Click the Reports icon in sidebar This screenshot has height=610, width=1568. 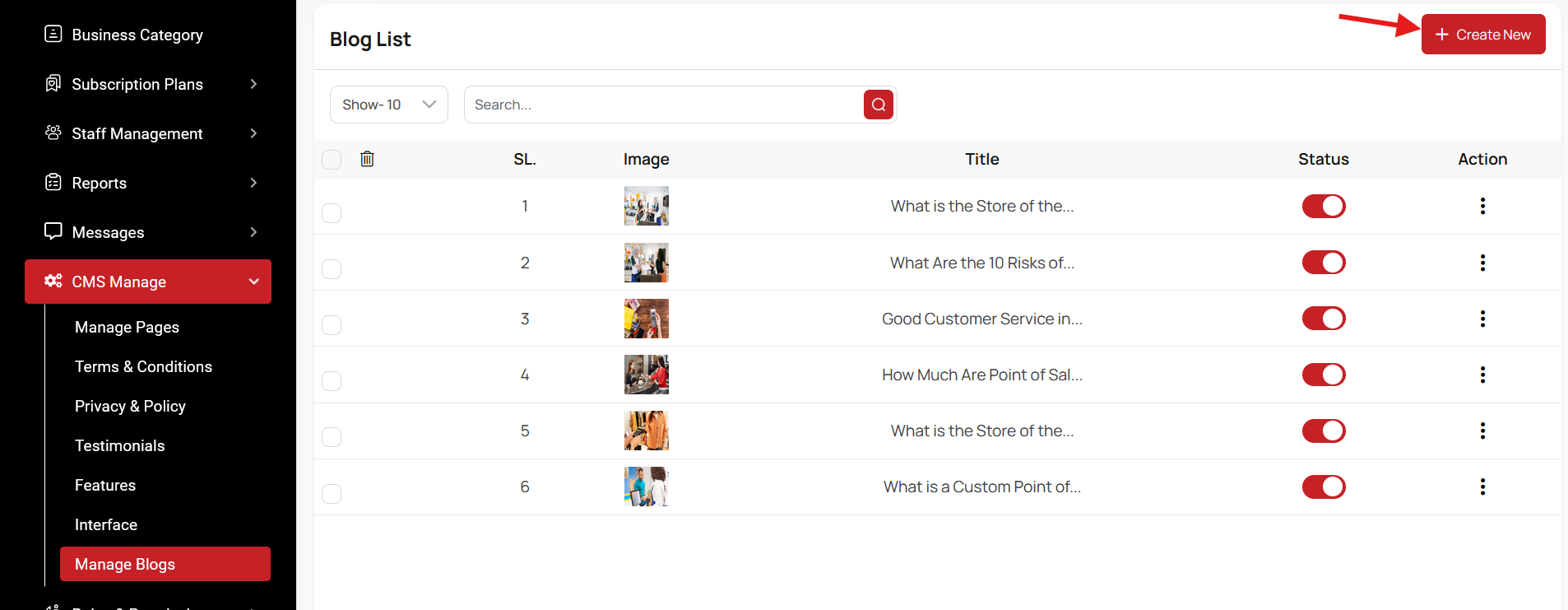(x=53, y=183)
